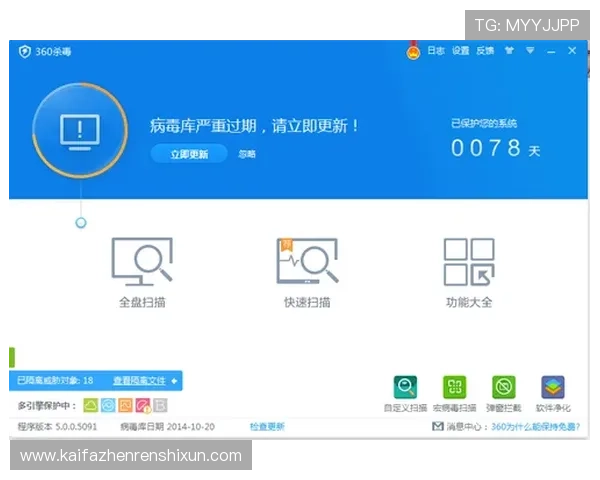The height and width of the screenshot is (480, 600).
Task: Click 已隔离威胁对象: 18 text
Action: (55, 380)
